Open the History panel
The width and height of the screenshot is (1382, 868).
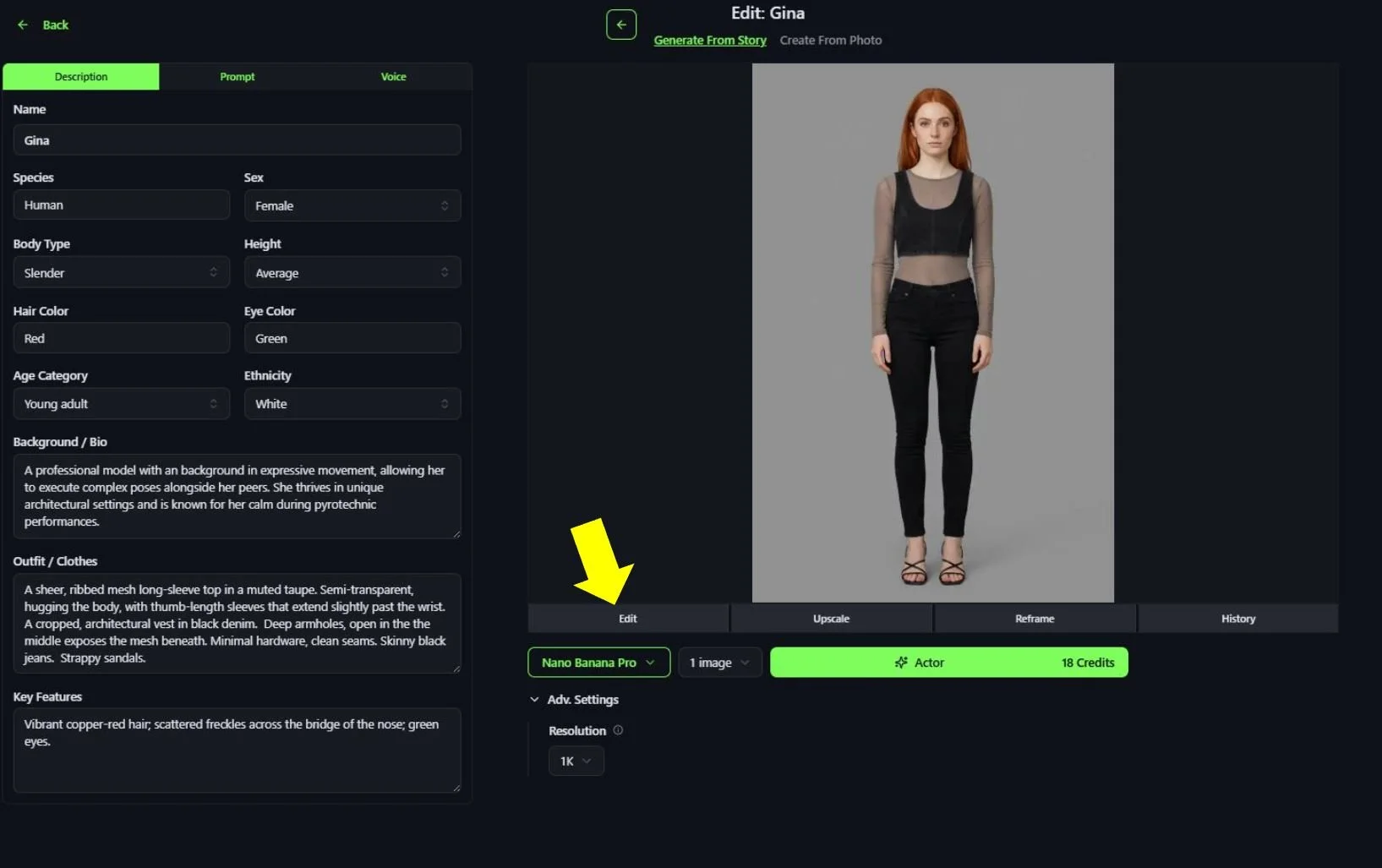(1237, 618)
